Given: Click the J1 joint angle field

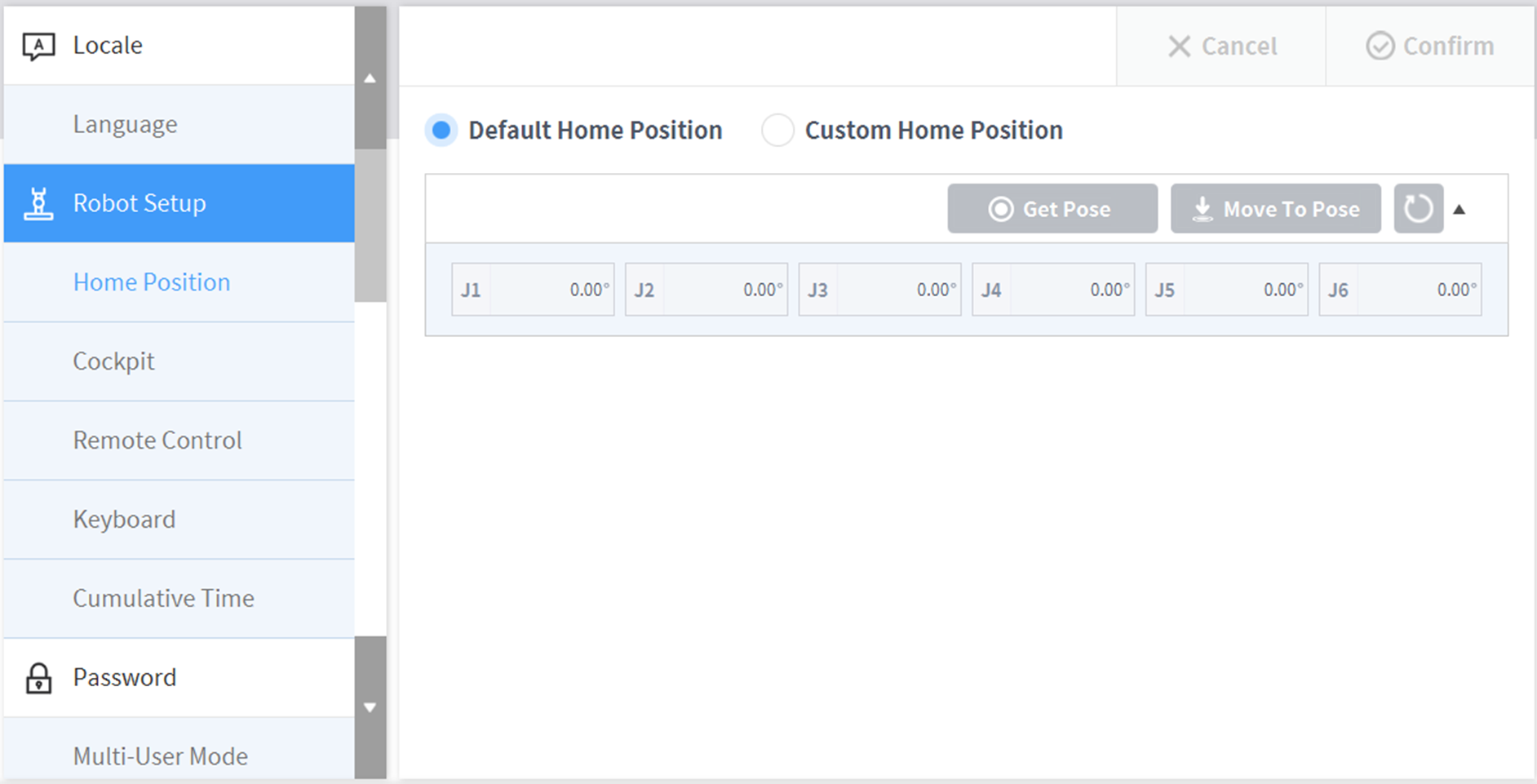Looking at the screenshot, I should 551,290.
